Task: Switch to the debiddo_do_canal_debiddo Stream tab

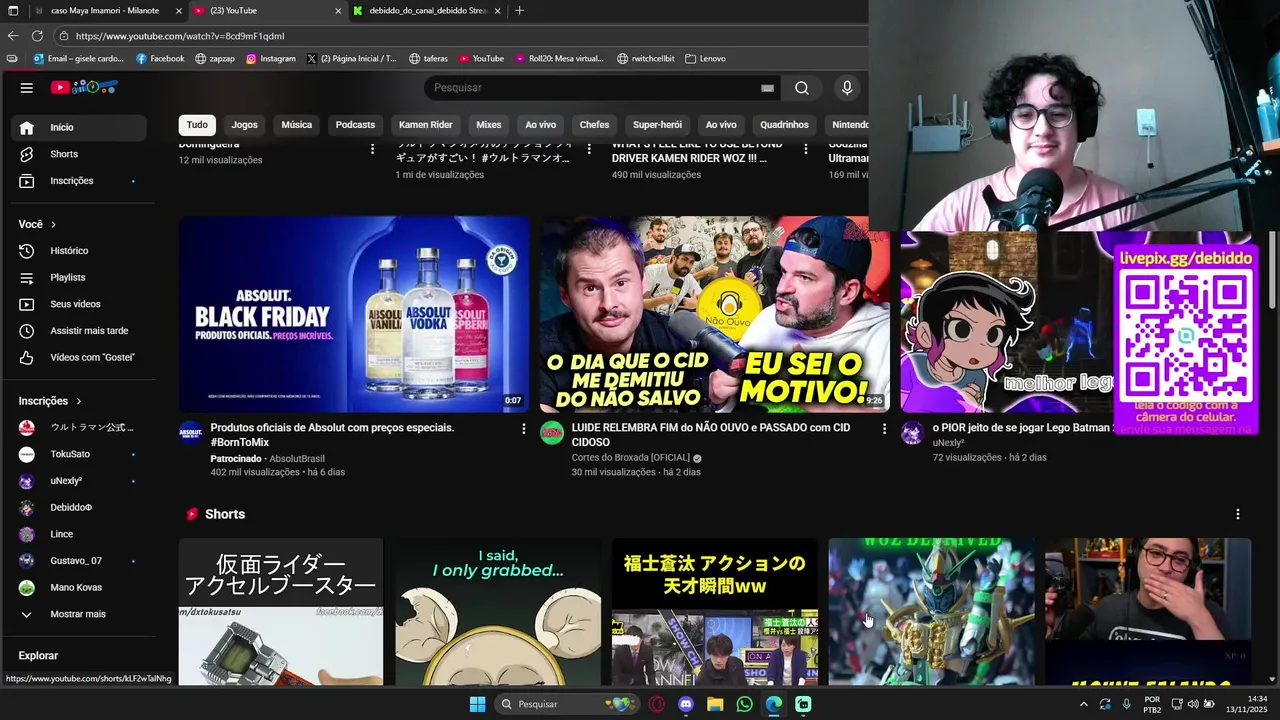Action: coord(428,10)
